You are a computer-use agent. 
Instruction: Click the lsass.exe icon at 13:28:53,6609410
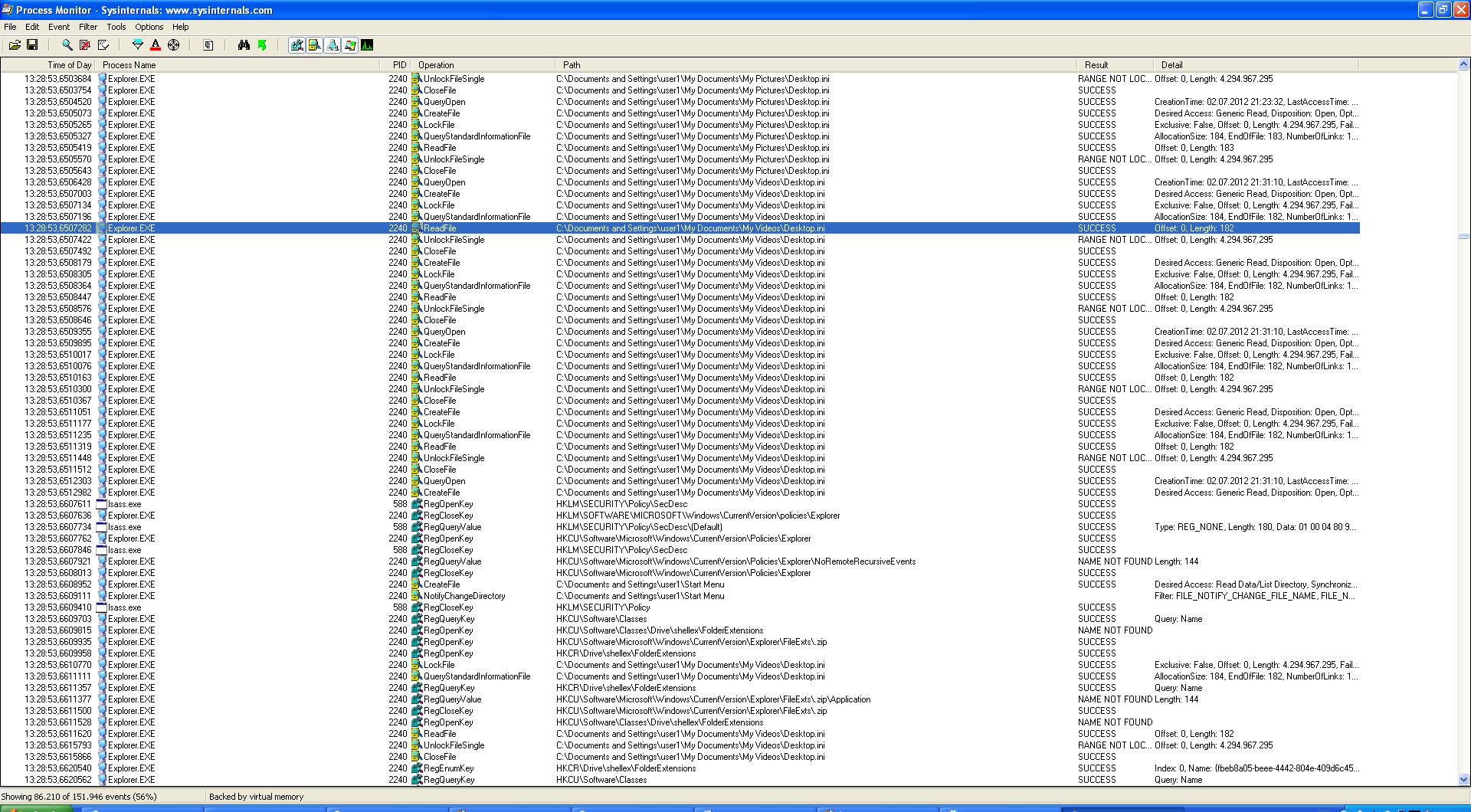[x=101, y=607]
